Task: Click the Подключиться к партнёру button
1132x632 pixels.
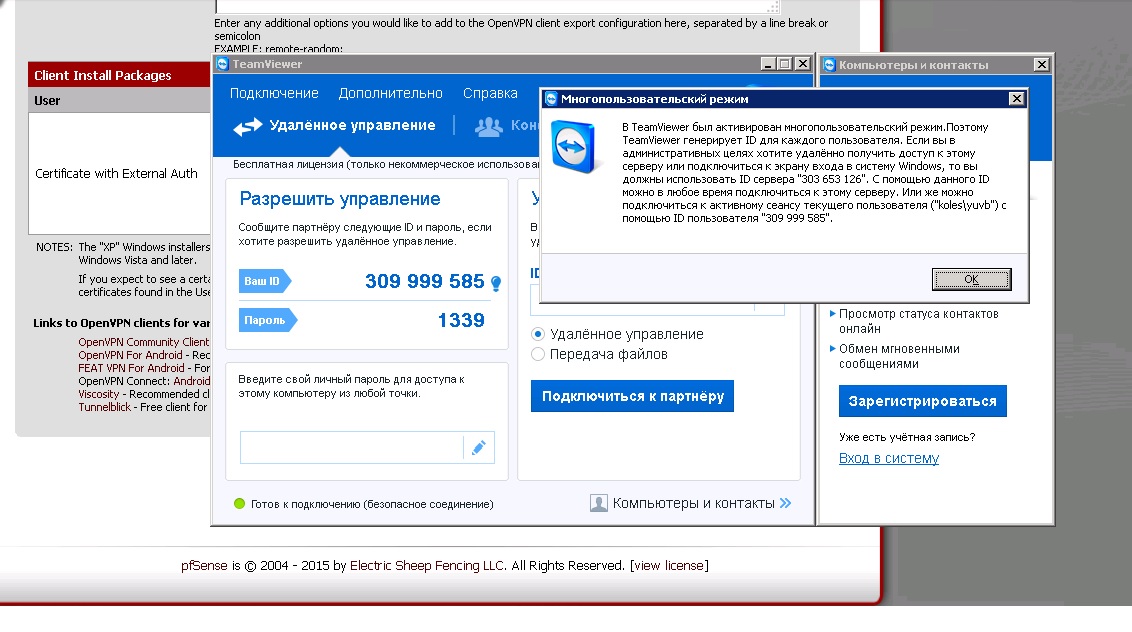Action: click(632, 396)
